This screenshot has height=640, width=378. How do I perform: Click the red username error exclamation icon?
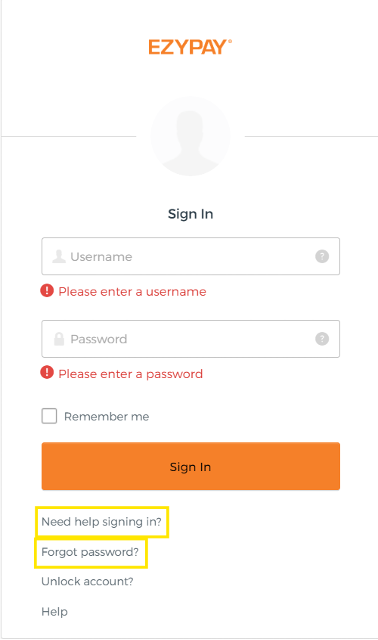(47, 291)
